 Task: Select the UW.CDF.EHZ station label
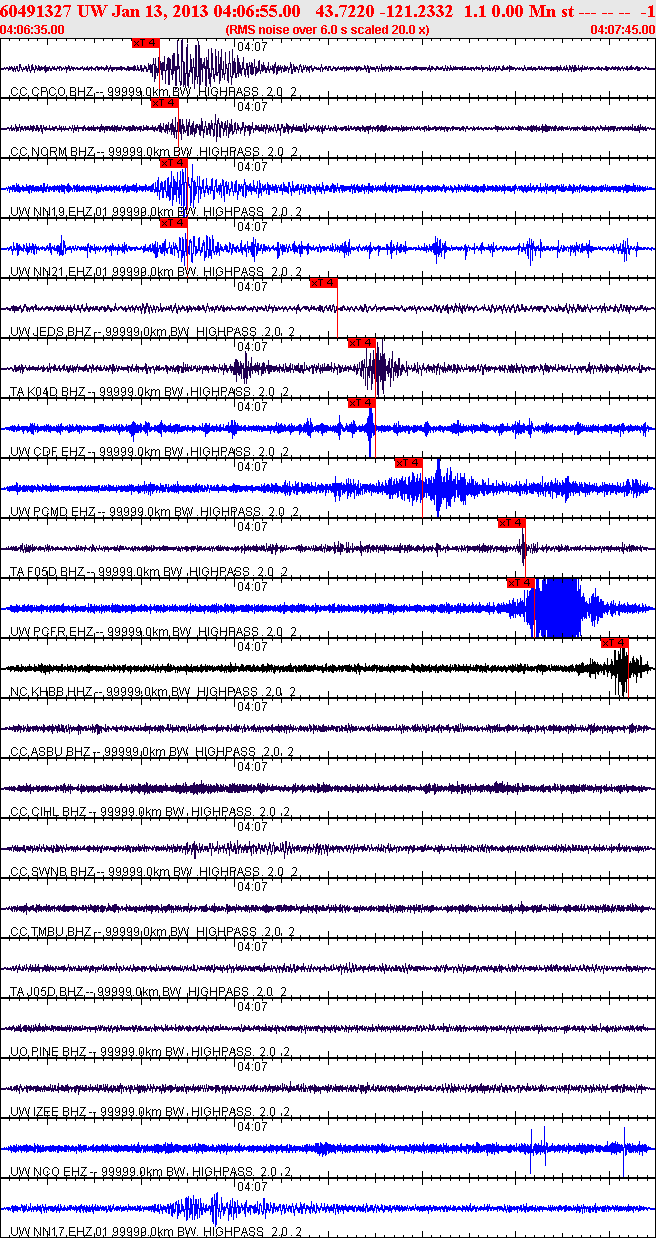click(47, 451)
